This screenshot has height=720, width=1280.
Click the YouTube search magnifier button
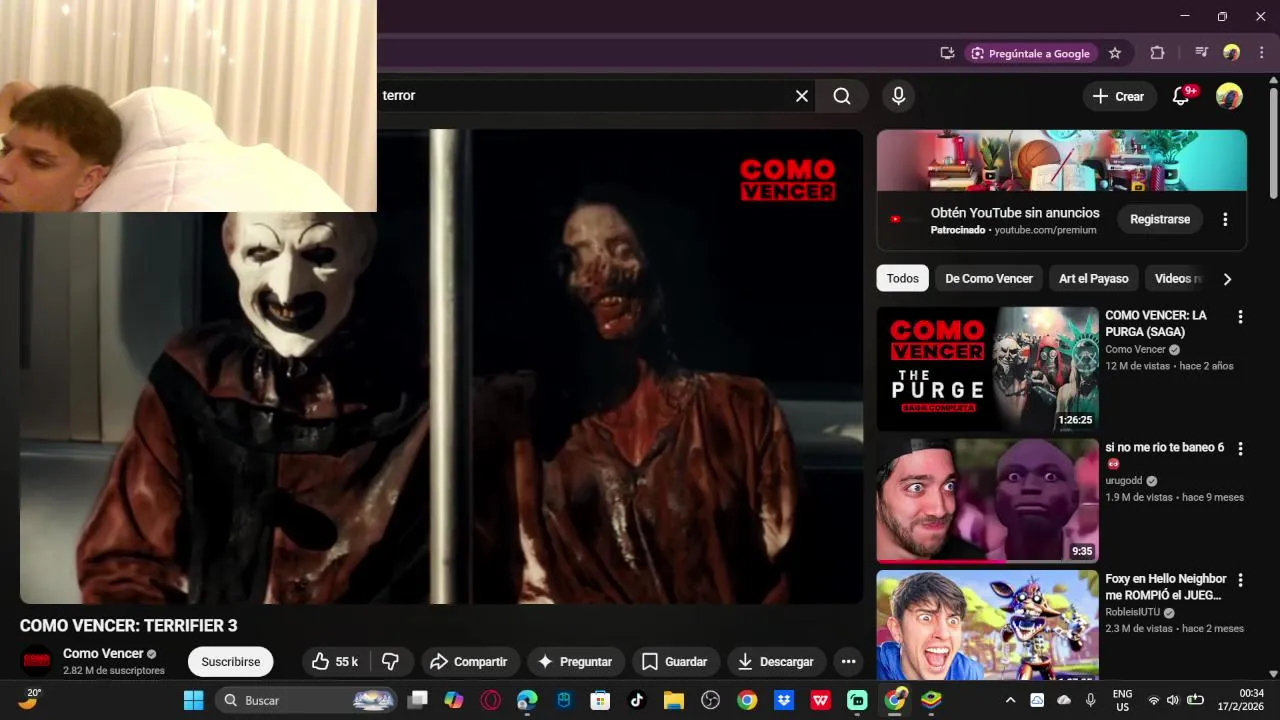click(x=842, y=96)
